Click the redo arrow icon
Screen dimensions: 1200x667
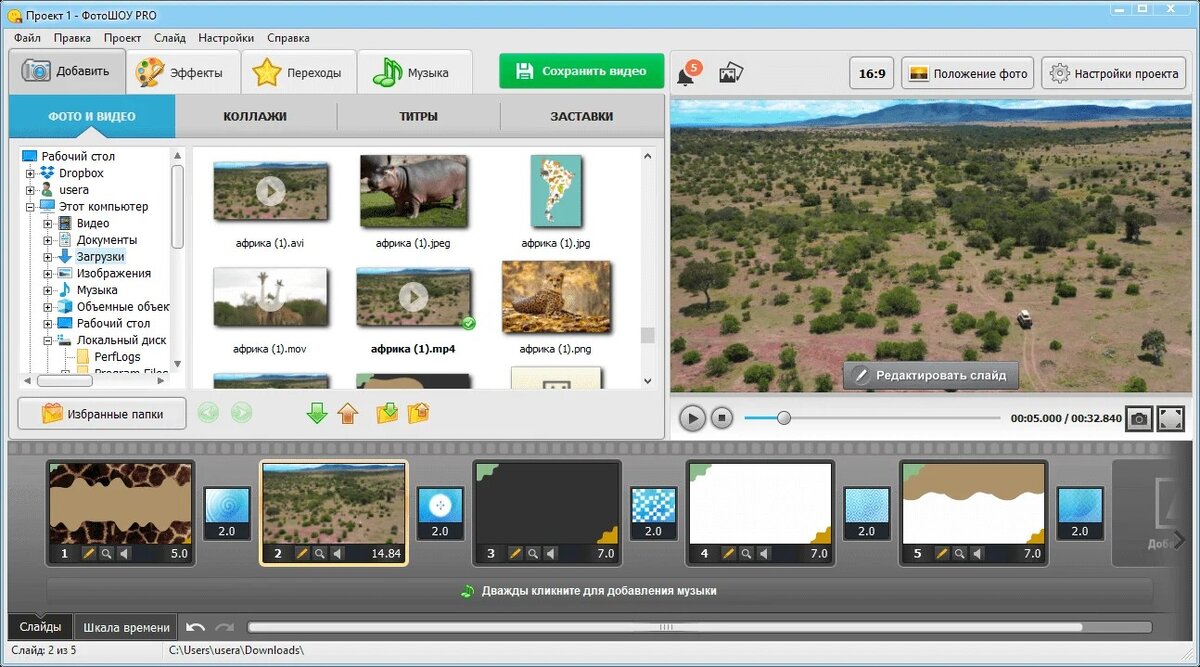(x=225, y=627)
